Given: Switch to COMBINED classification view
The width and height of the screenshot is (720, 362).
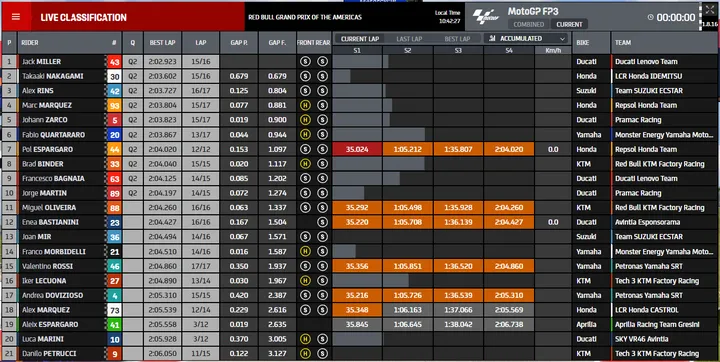Looking at the screenshot, I should tap(529, 24).
